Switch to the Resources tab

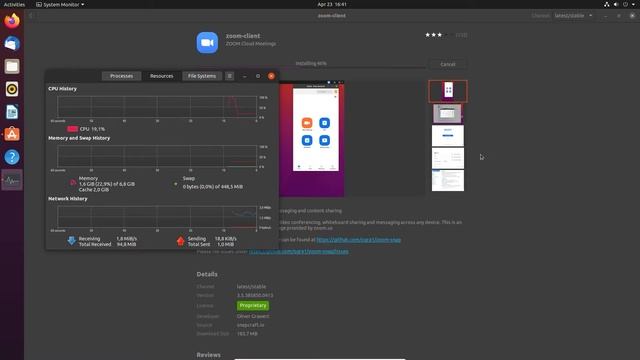tap(161, 76)
